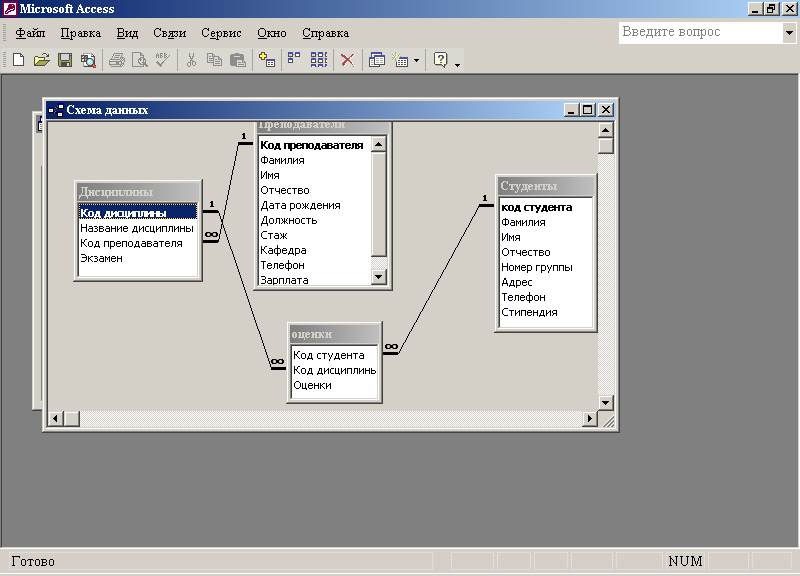The width and height of the screenshot is (800, 576).
Task: Select Название дисциплины field
Action: (138, 228)
